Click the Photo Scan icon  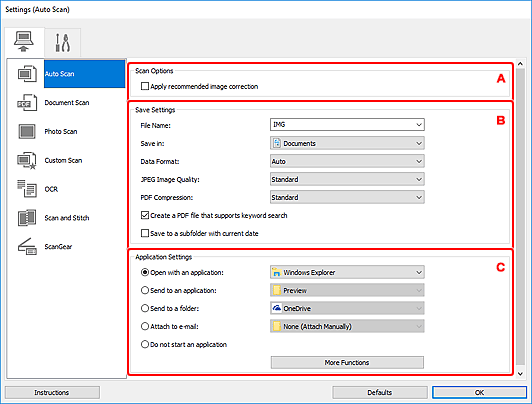[27, 131]
